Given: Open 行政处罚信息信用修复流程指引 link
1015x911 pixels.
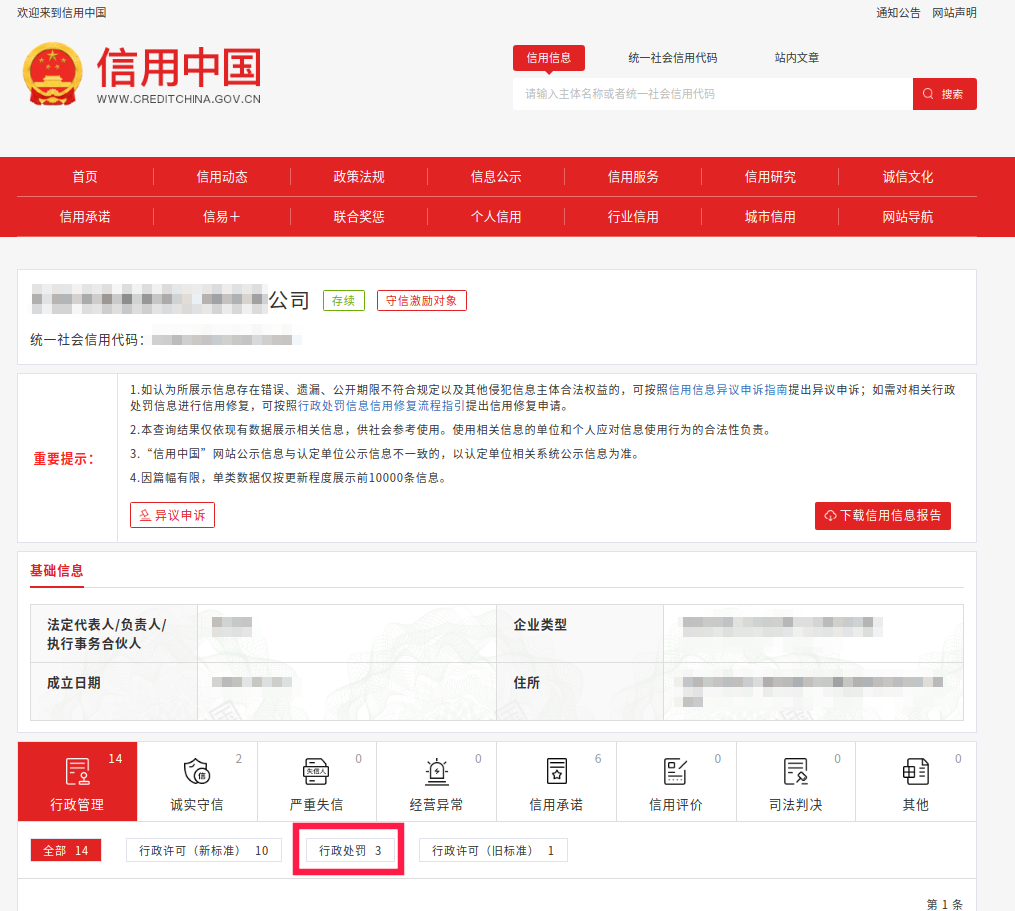Looking at the screenshot, I should pos(381,406).
